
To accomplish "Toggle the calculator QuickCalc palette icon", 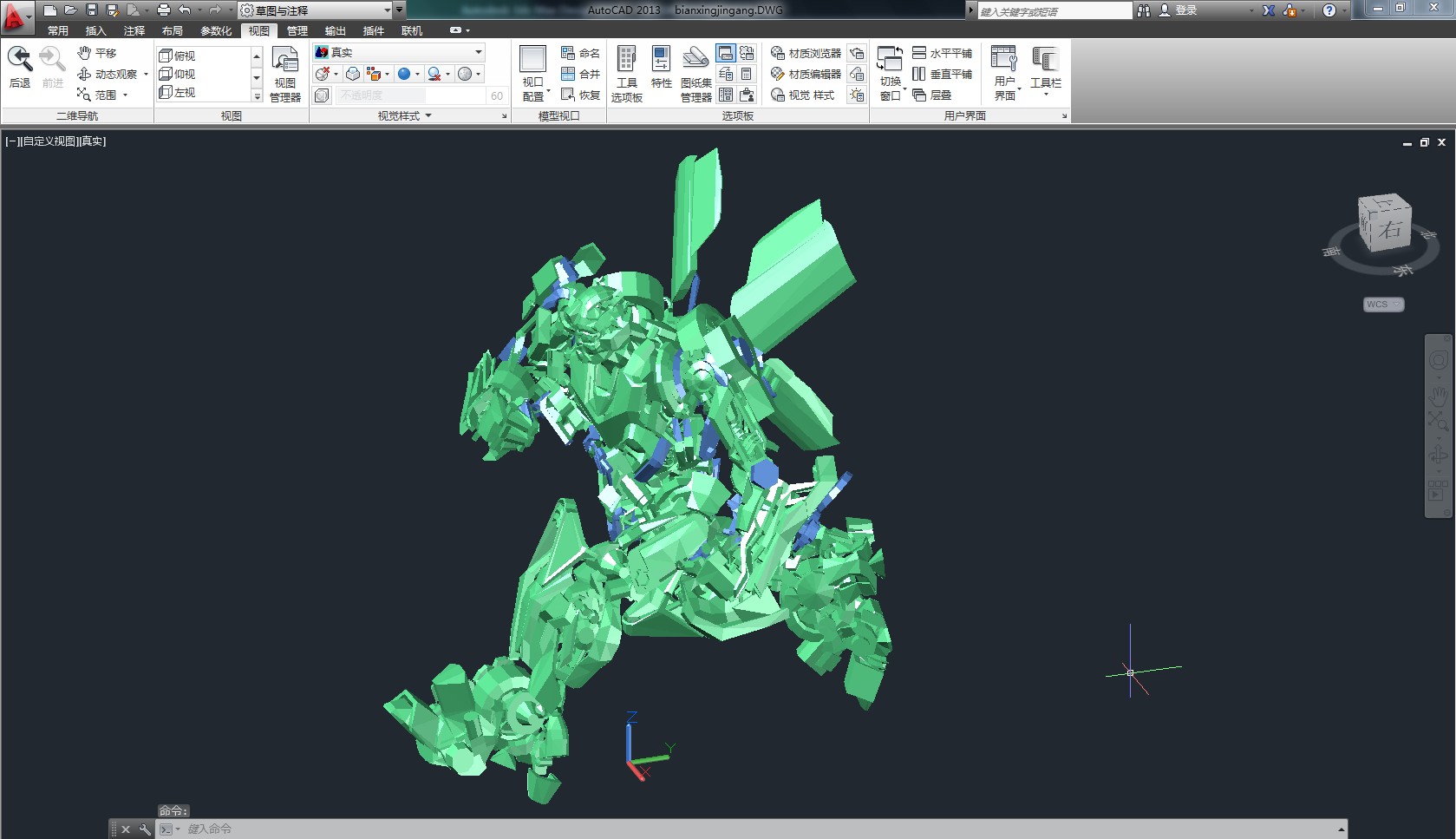I will point(747,74).
